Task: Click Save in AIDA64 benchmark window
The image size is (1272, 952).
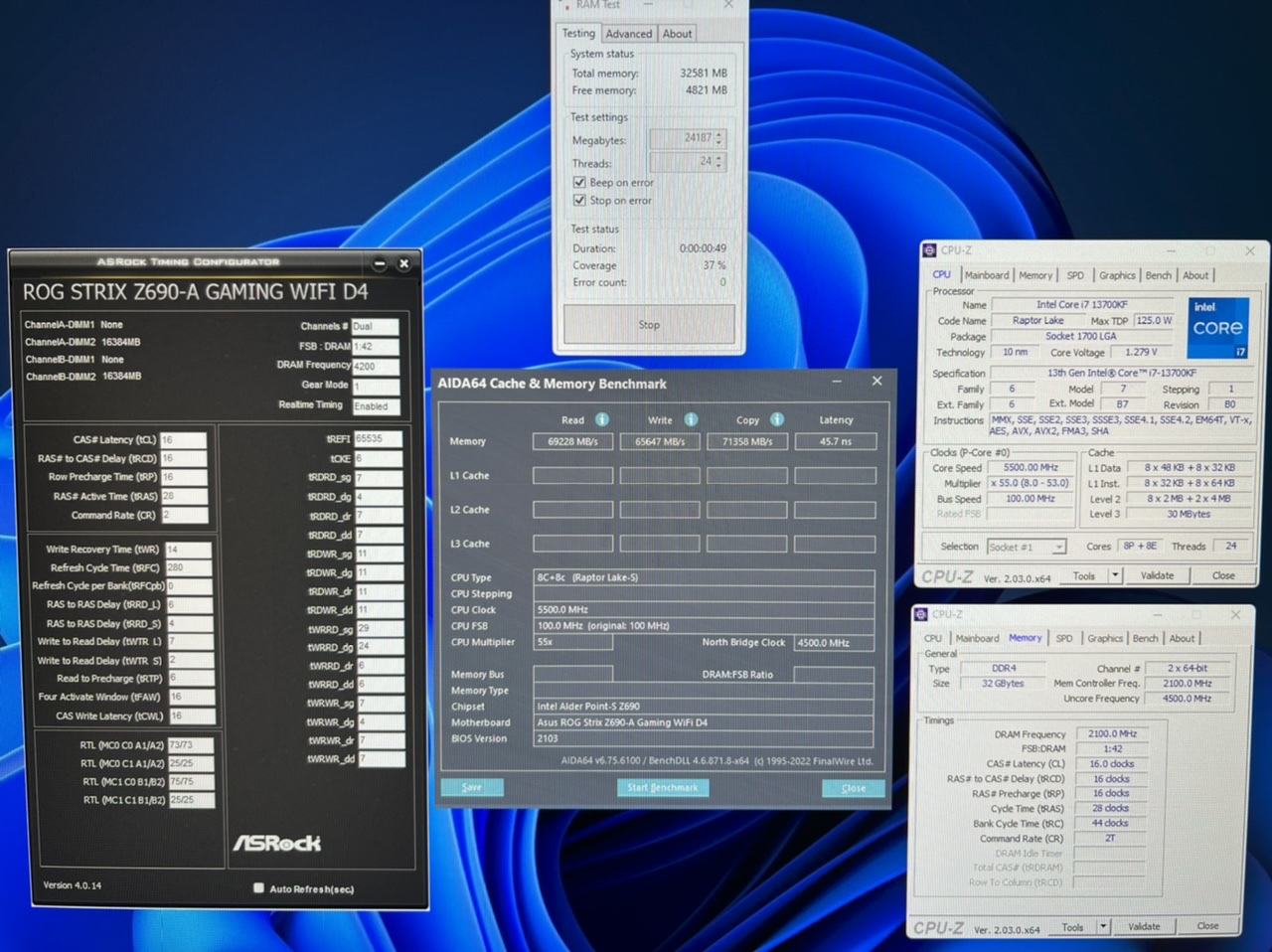Action: pos(472,787)
